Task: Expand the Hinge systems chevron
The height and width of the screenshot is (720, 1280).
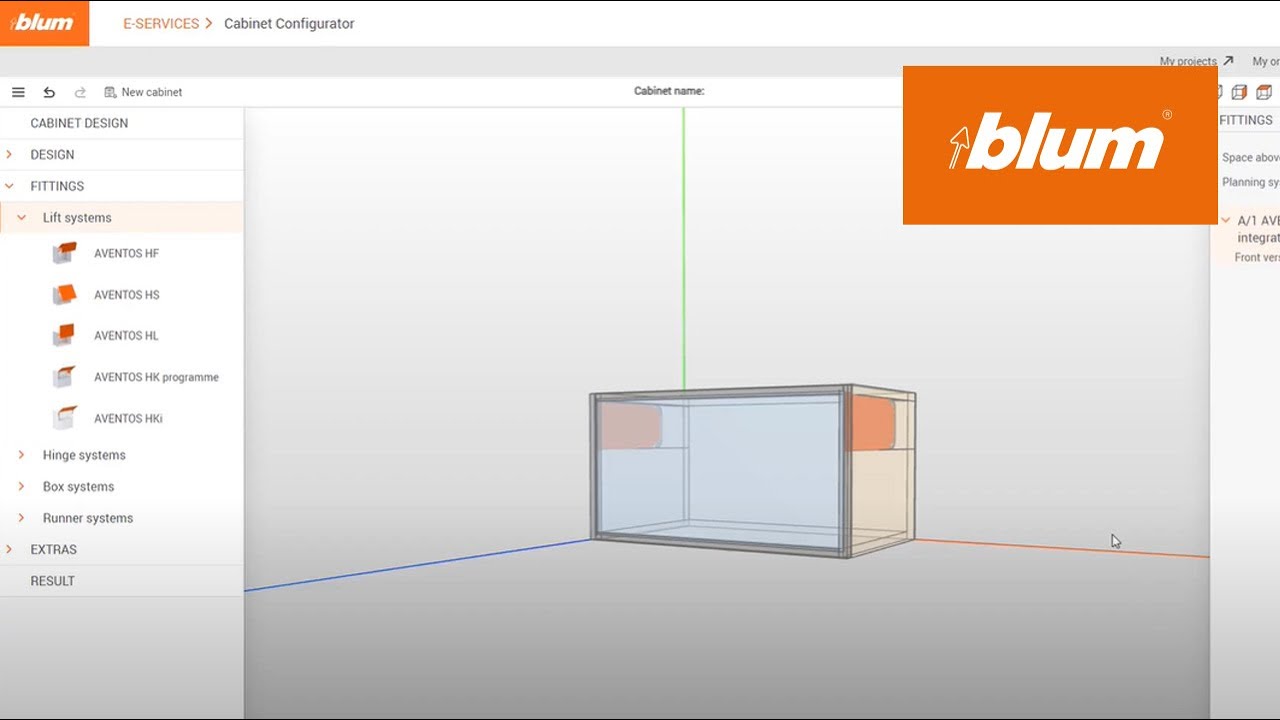Action: pyautogui.click(x=21, y=455)
